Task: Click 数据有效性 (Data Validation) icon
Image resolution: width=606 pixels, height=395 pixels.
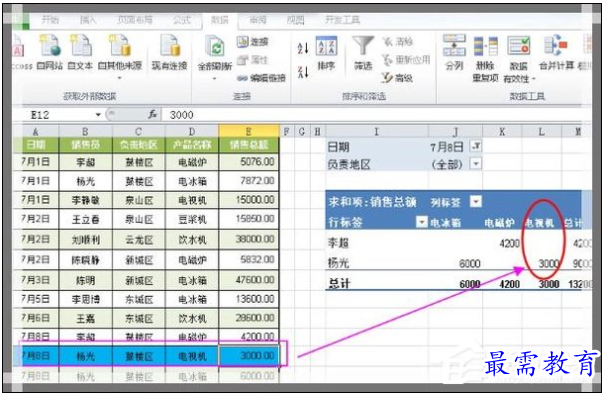Action: (x=519, y=46)
